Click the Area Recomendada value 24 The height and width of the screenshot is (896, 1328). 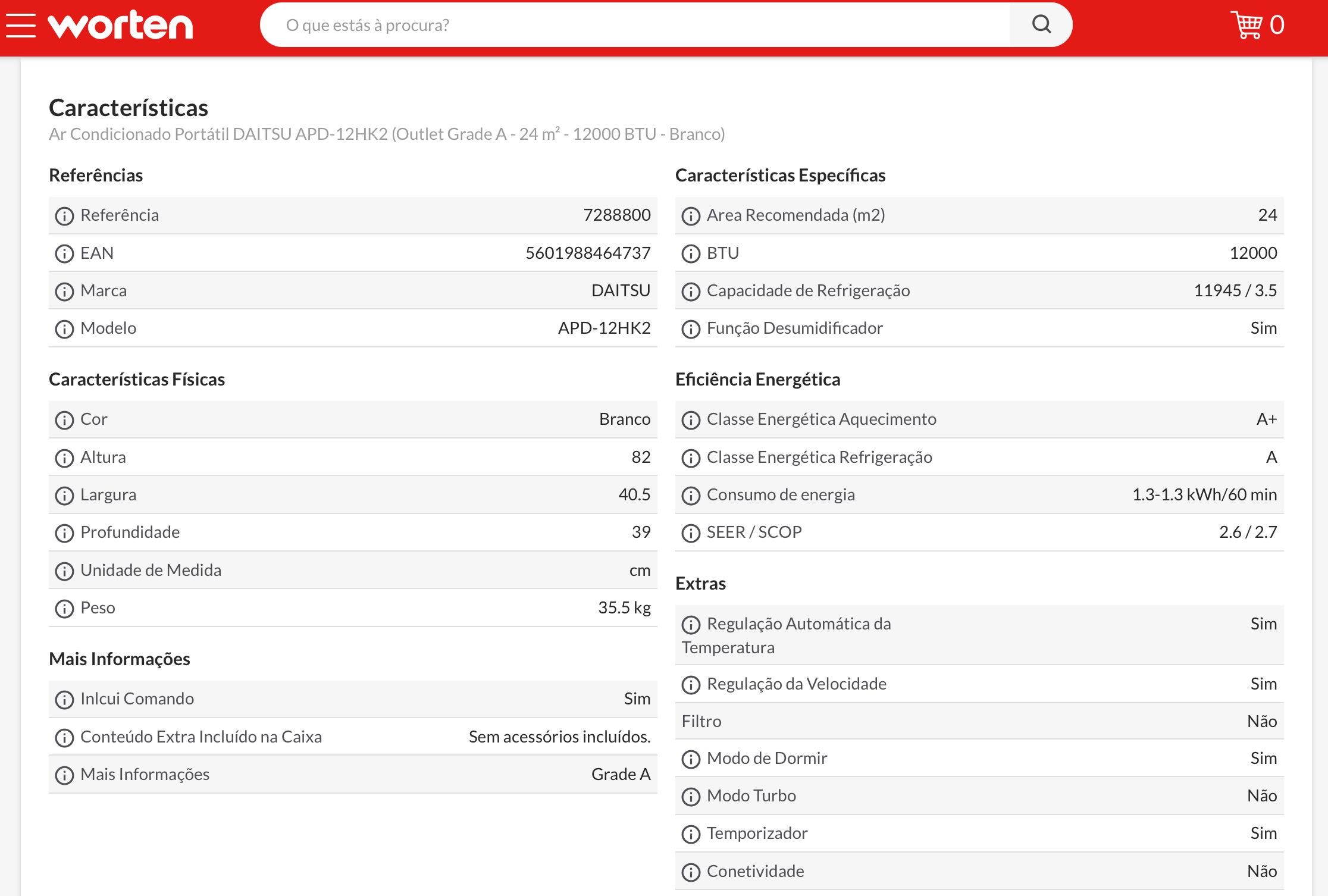[x=1267, y=215]
